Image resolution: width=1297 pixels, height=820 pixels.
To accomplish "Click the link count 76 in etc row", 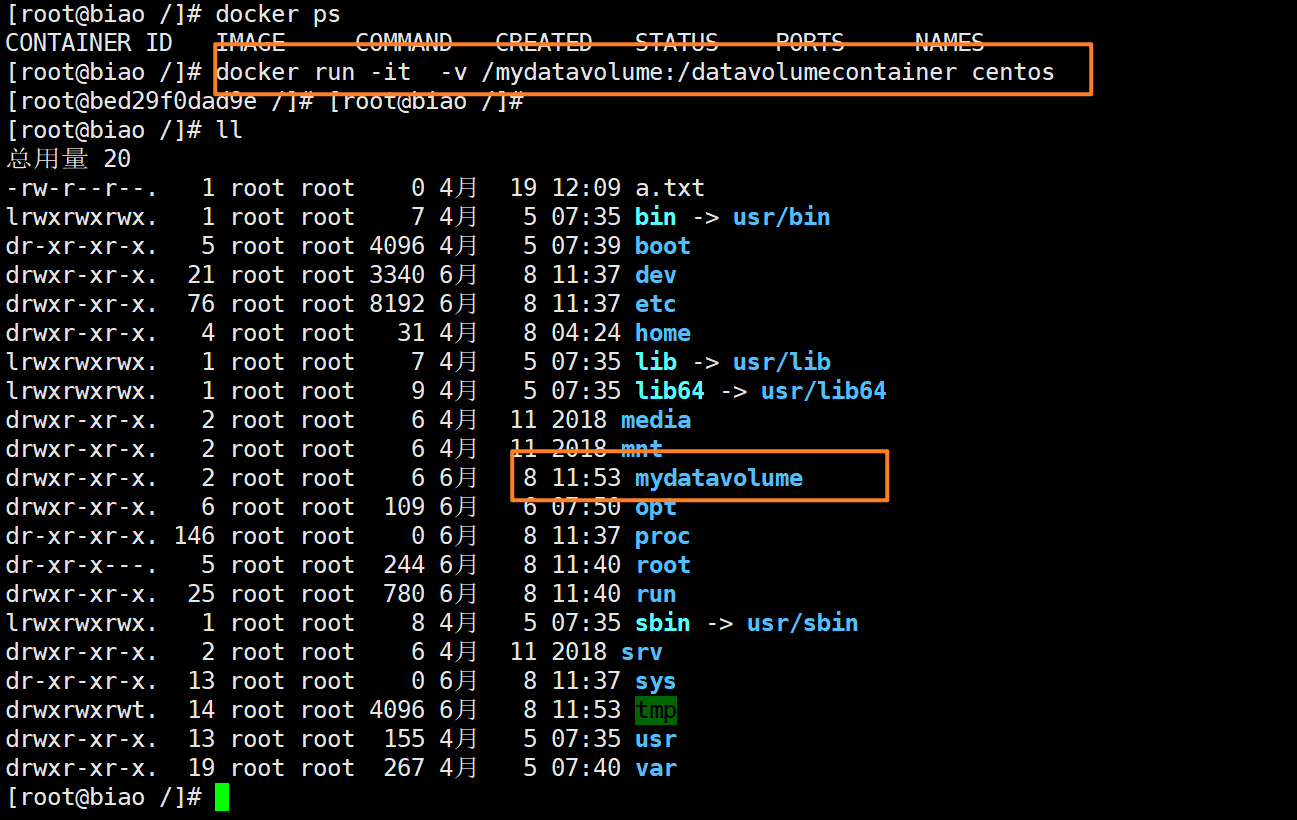I will (x=201, y=304).
